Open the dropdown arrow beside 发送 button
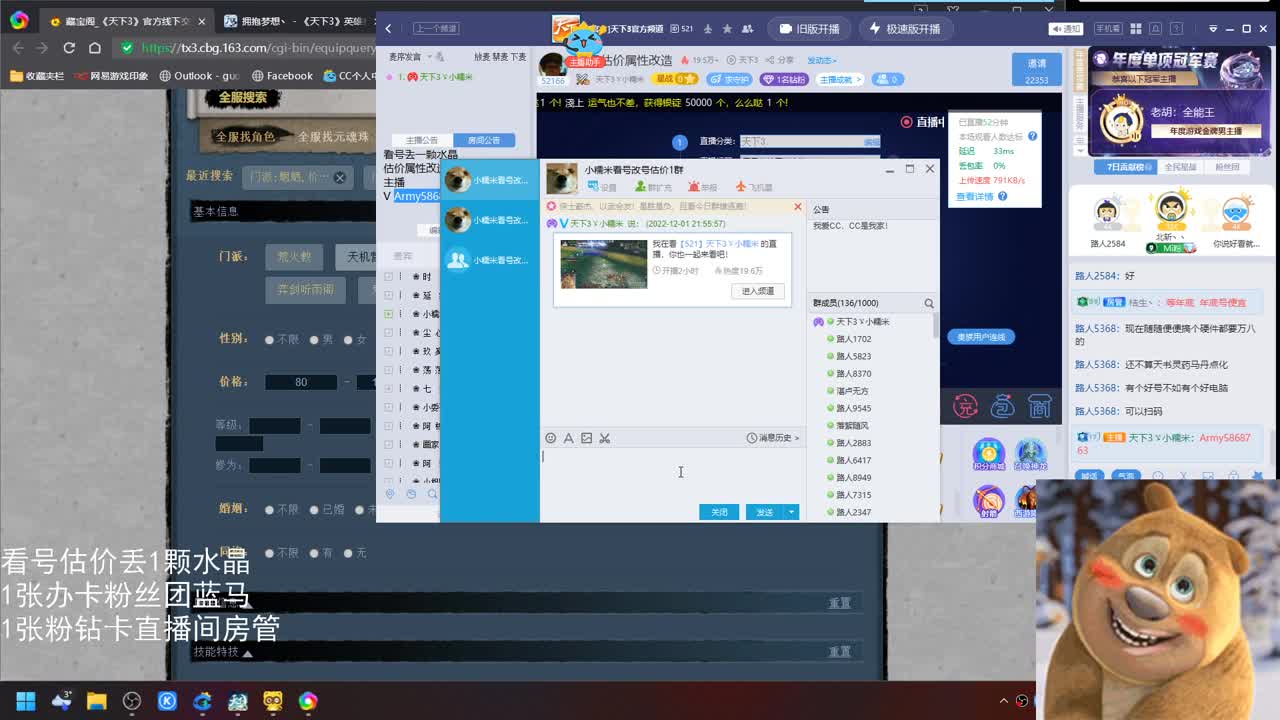 click(x=791, y=512)
